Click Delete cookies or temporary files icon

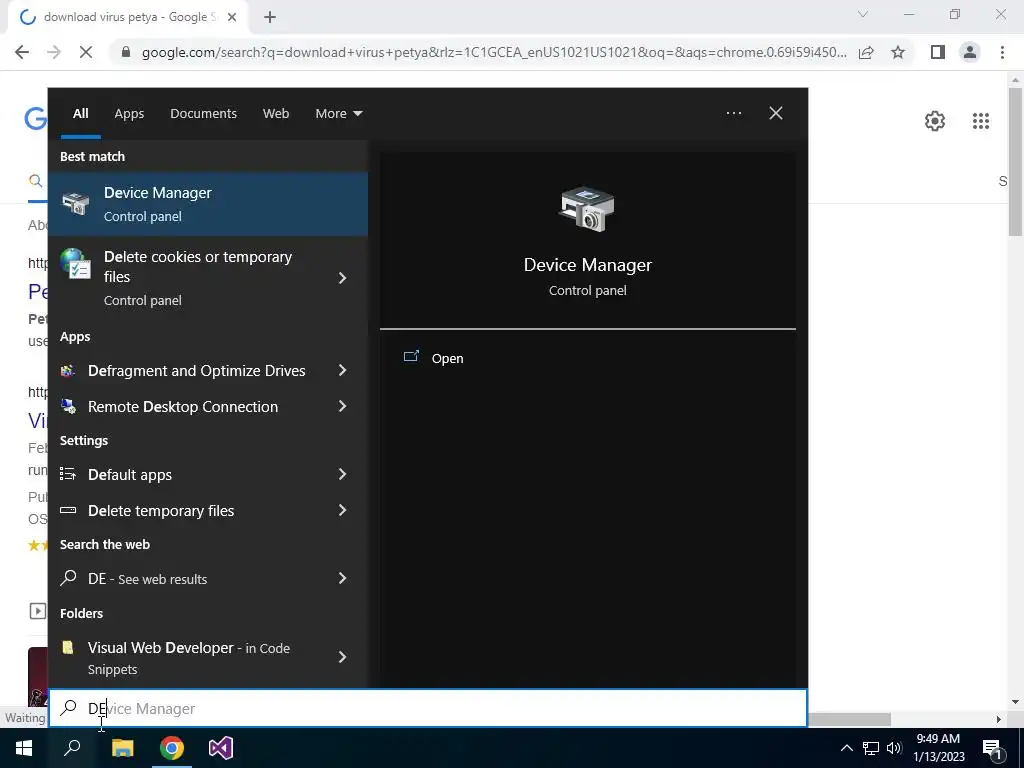pos(76,263)
